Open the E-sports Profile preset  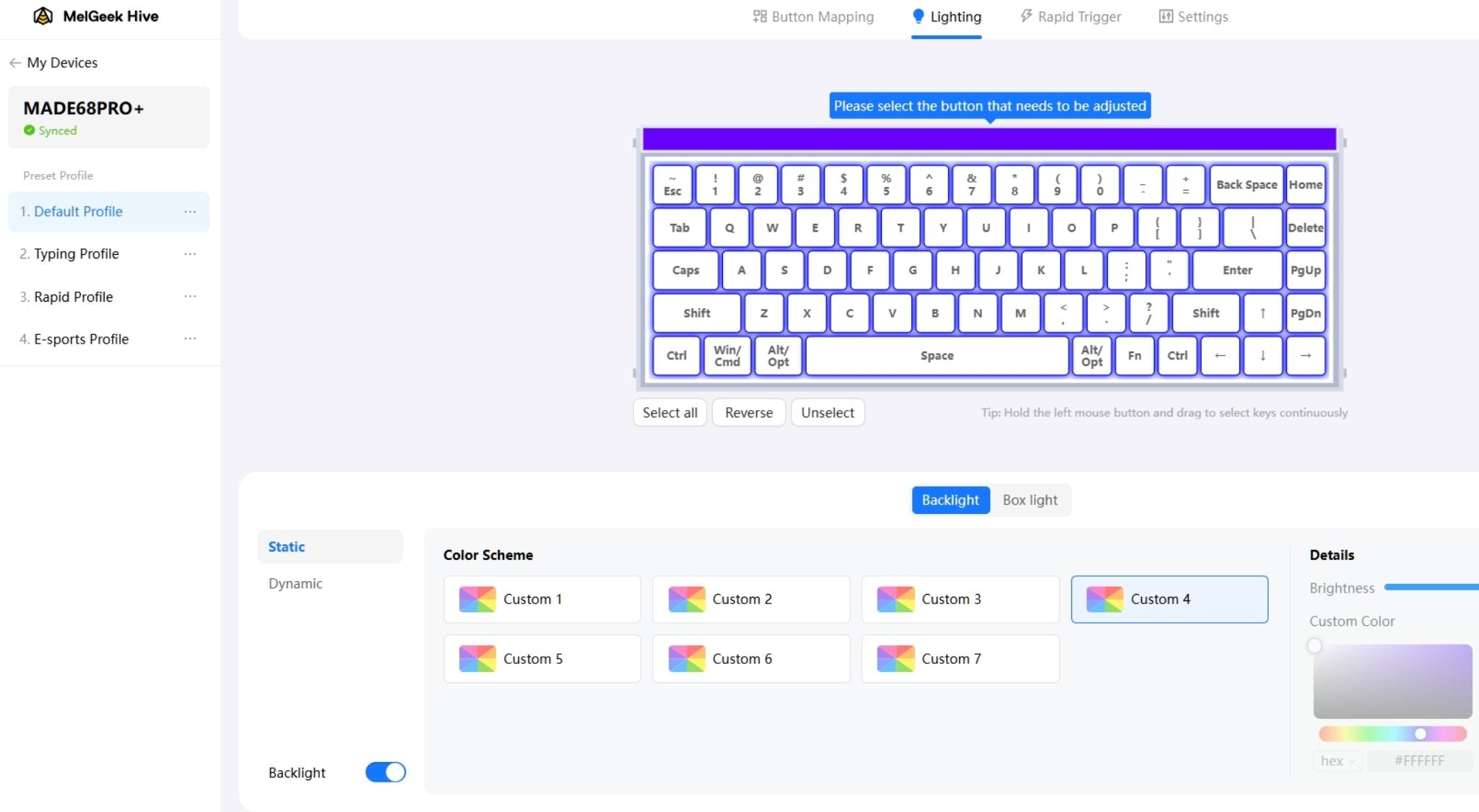pos(108,339)
